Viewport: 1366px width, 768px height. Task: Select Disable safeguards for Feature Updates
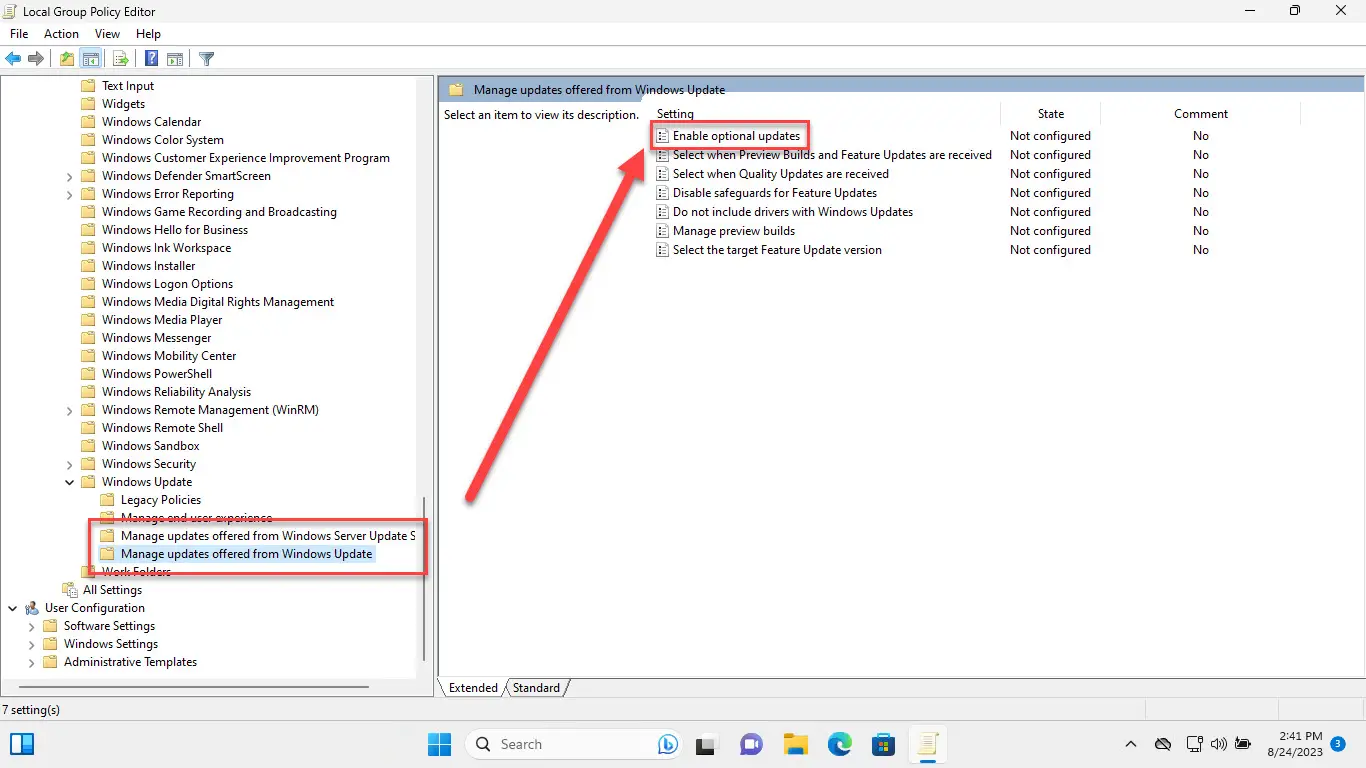pyautogui.click(x=774, y=193)
